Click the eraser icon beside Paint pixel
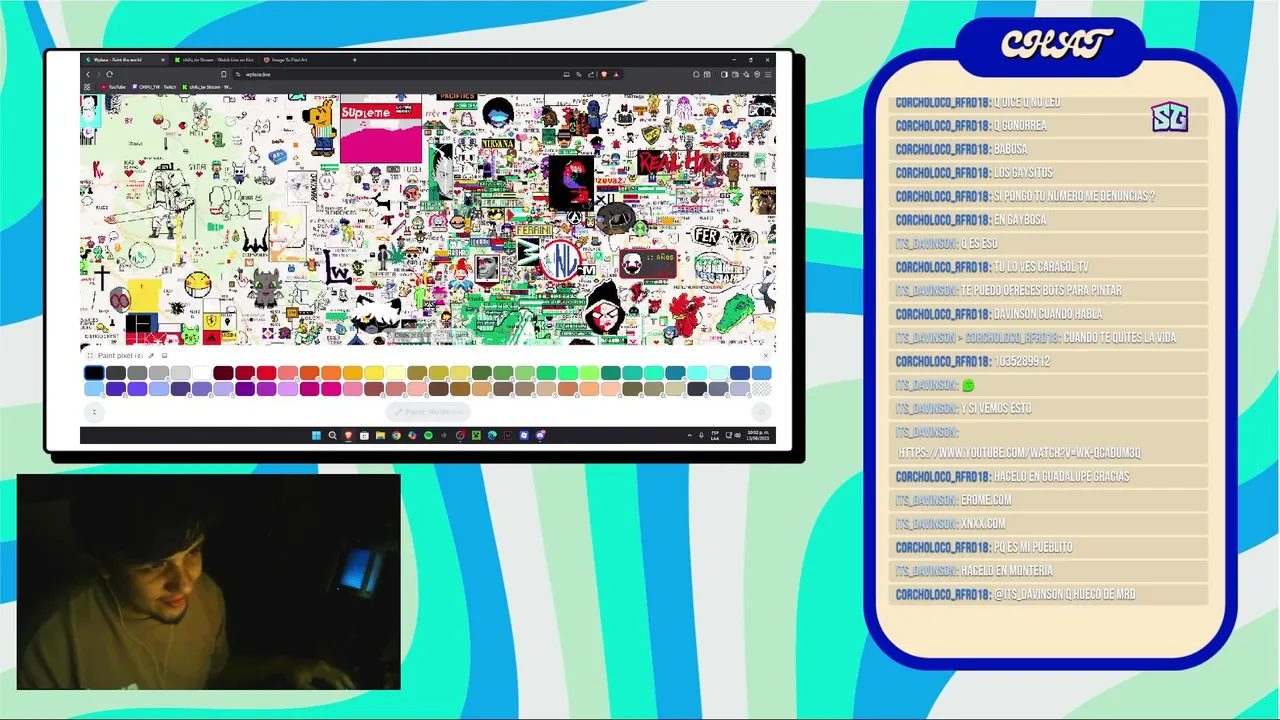 (164, 355)
